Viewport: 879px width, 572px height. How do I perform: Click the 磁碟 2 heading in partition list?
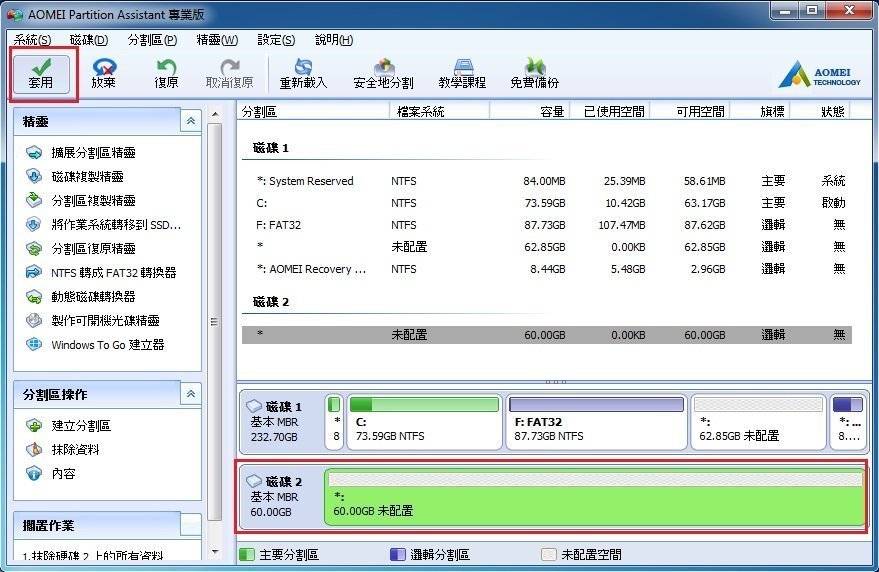tap(271, 302)
